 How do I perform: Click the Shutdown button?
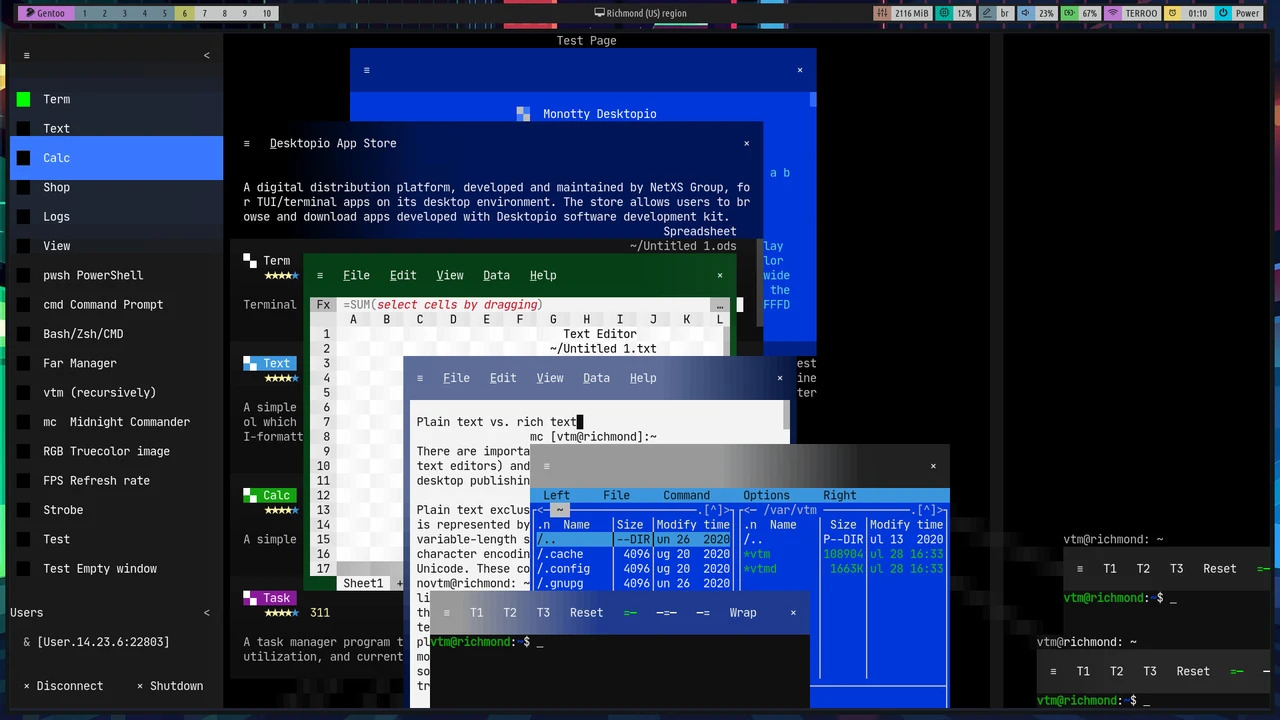point(170,686)
